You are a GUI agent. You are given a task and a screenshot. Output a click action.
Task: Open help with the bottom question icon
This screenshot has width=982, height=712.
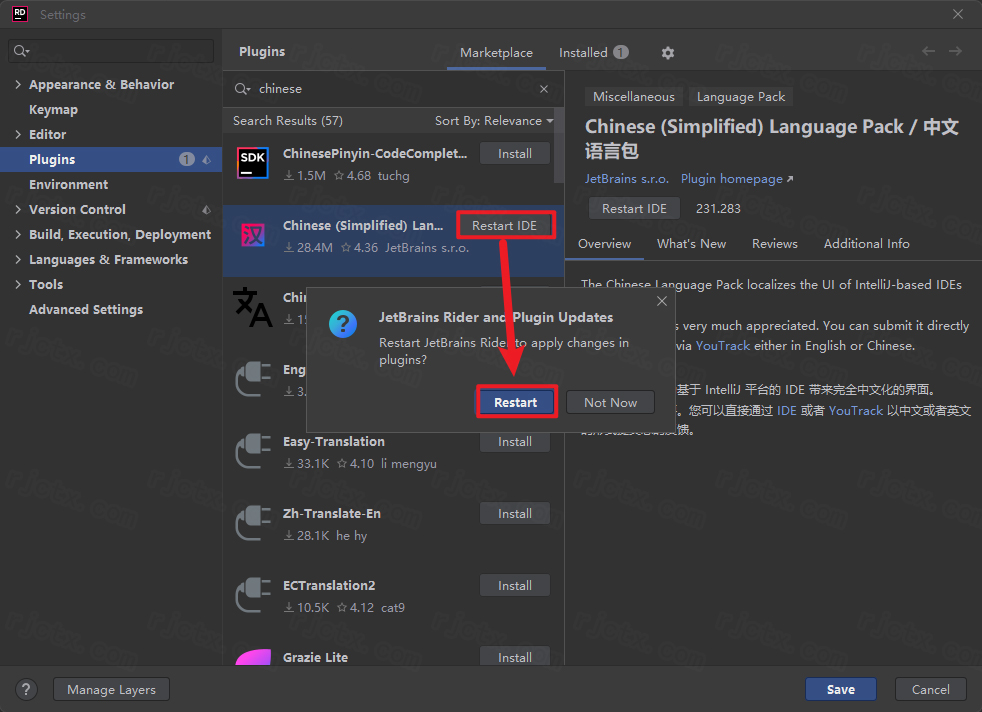click(26, 689)
